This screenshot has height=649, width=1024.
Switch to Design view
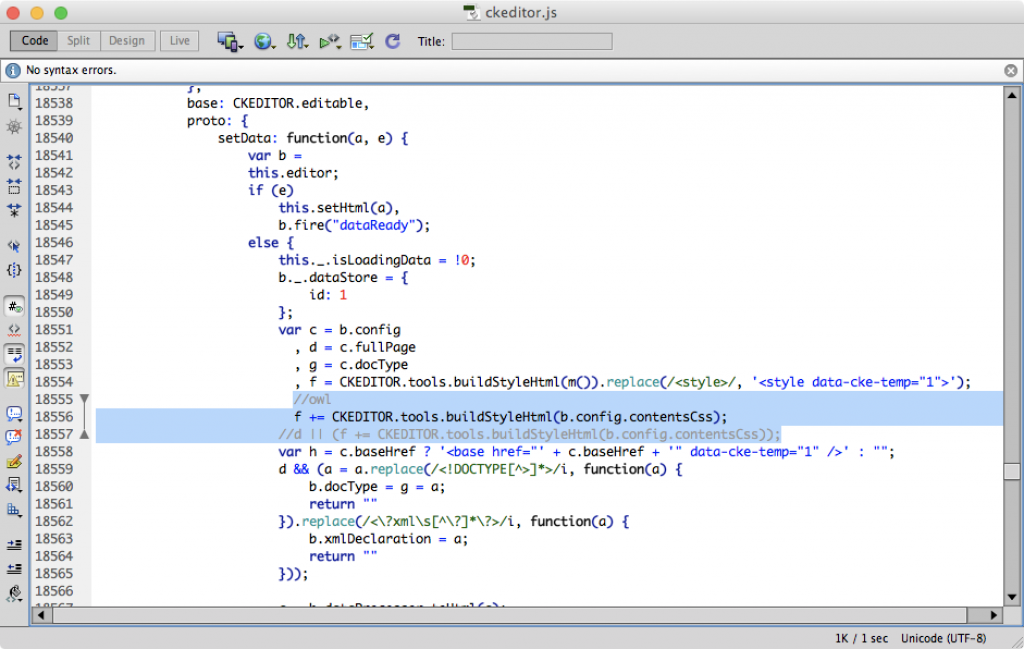tap(127, 40)
